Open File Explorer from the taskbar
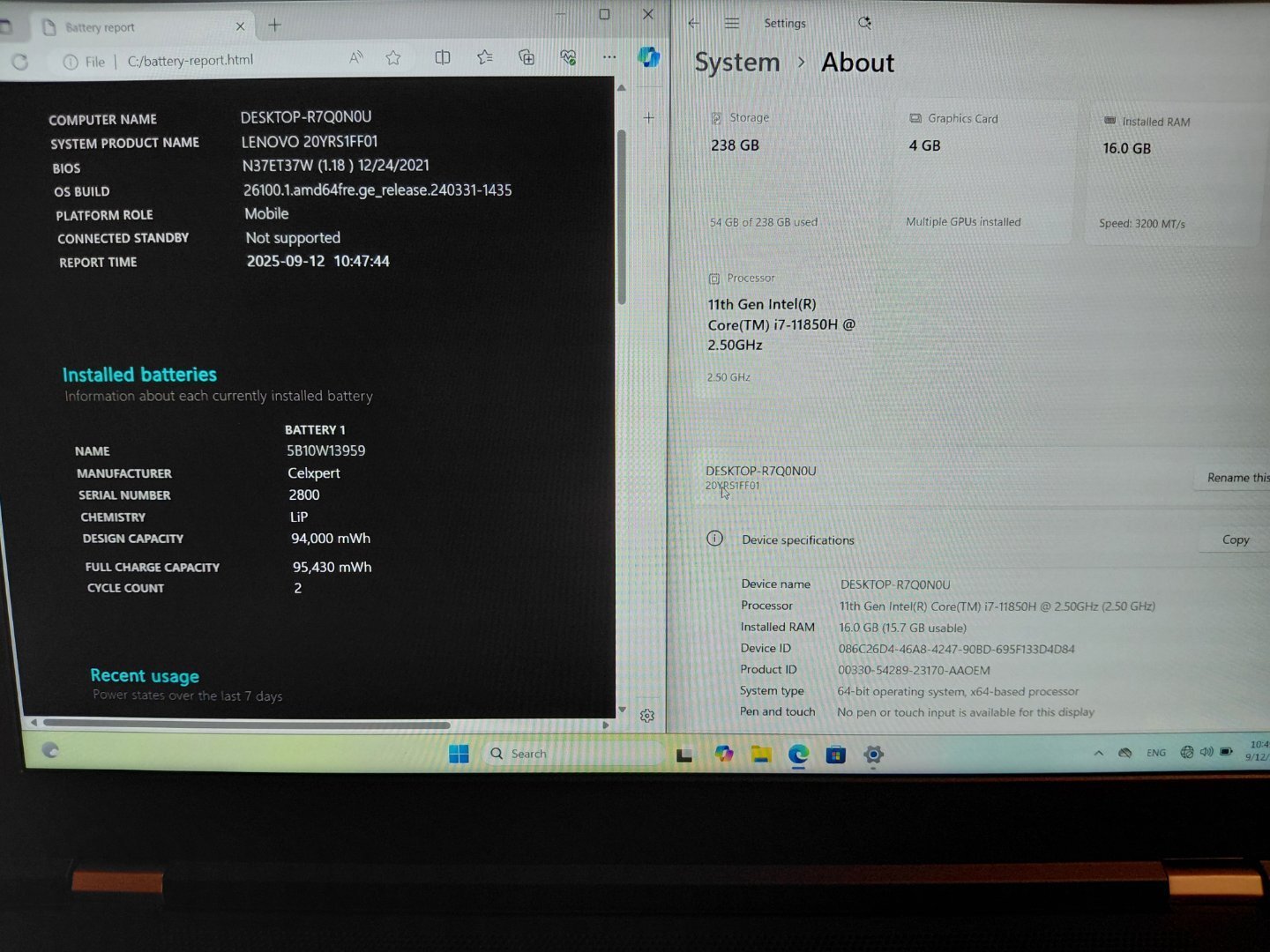 coord(761,755)
